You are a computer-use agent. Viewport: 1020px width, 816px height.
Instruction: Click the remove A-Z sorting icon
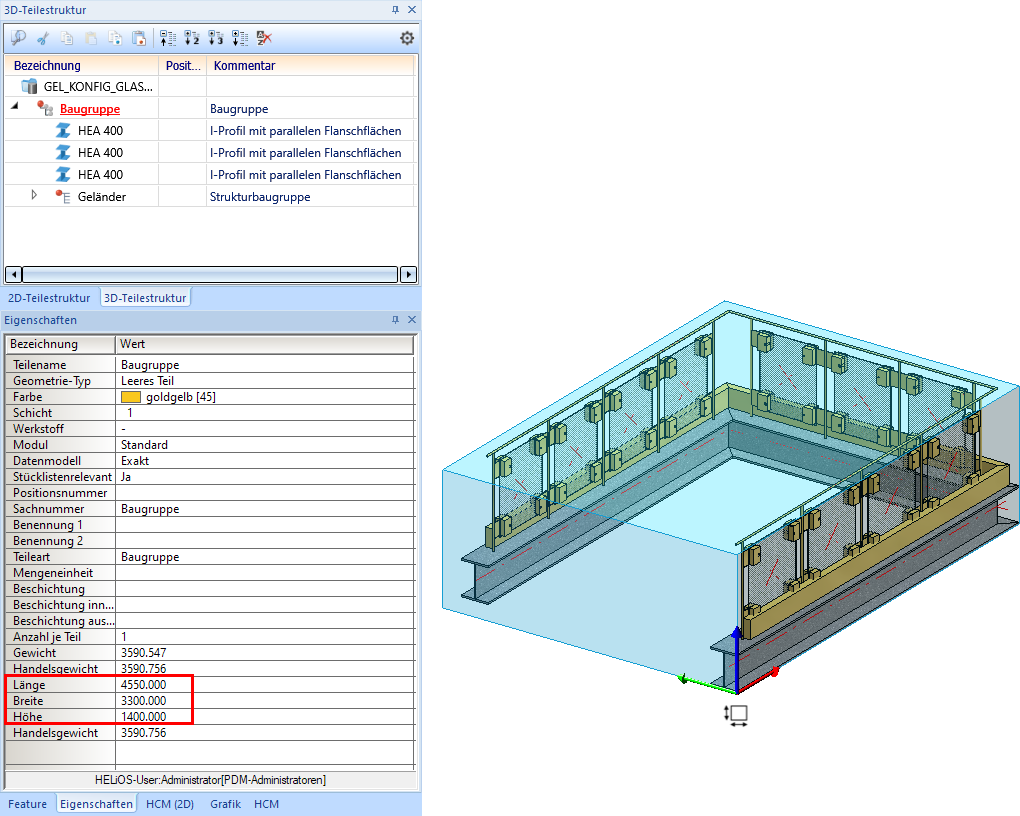[x=264, y=39]
